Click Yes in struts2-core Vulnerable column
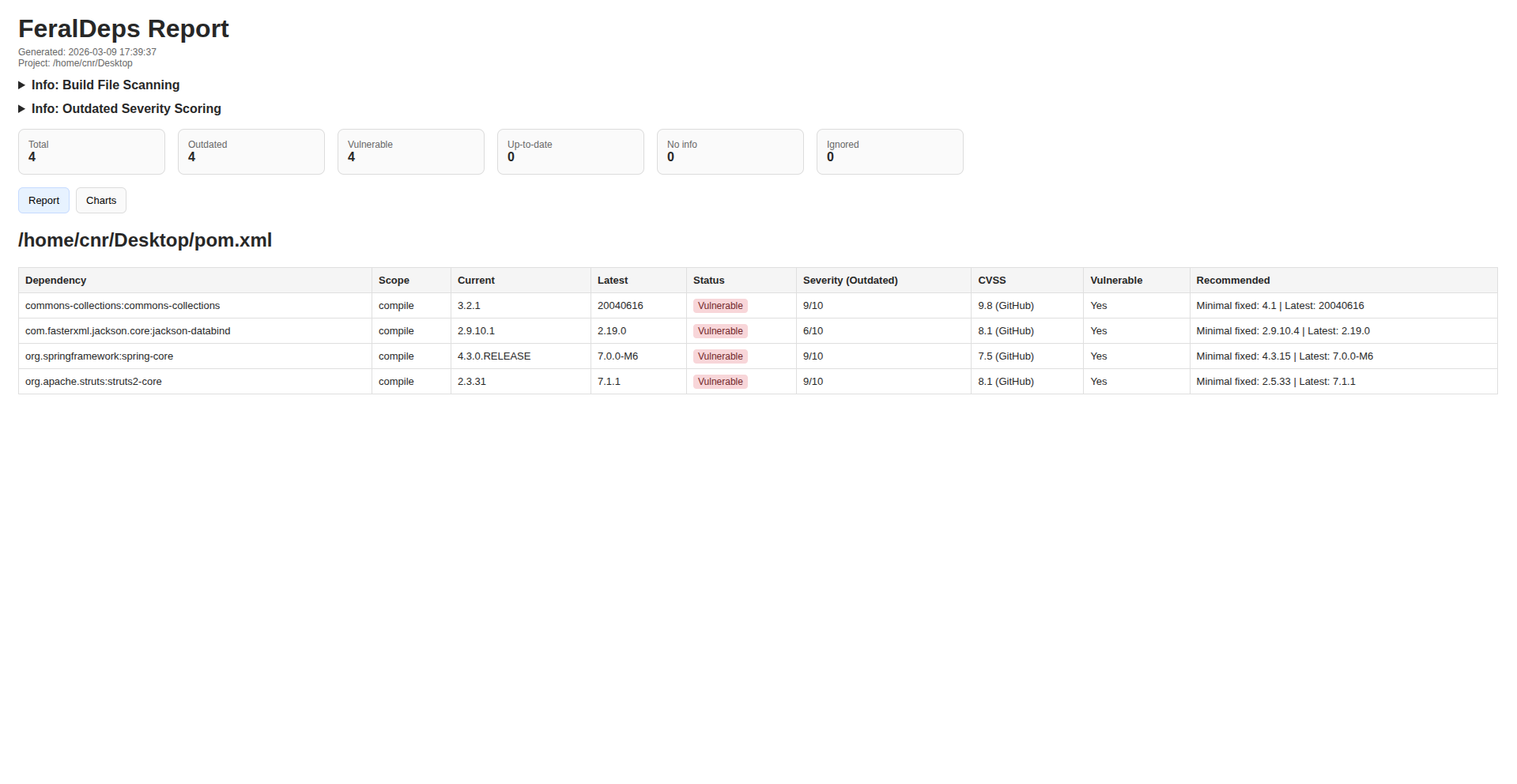This screenshot has width=1517, height=784. (x=1099, y=382)
